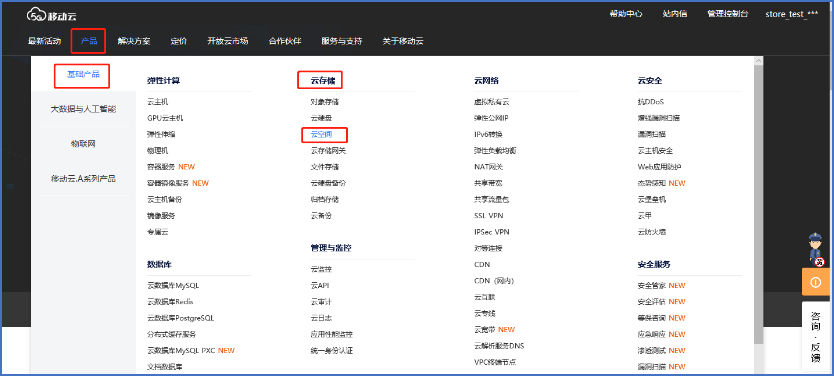834x376 pixels.
Task: Click the 移动云 5G cloud logo
Action: tap(51, 15)
